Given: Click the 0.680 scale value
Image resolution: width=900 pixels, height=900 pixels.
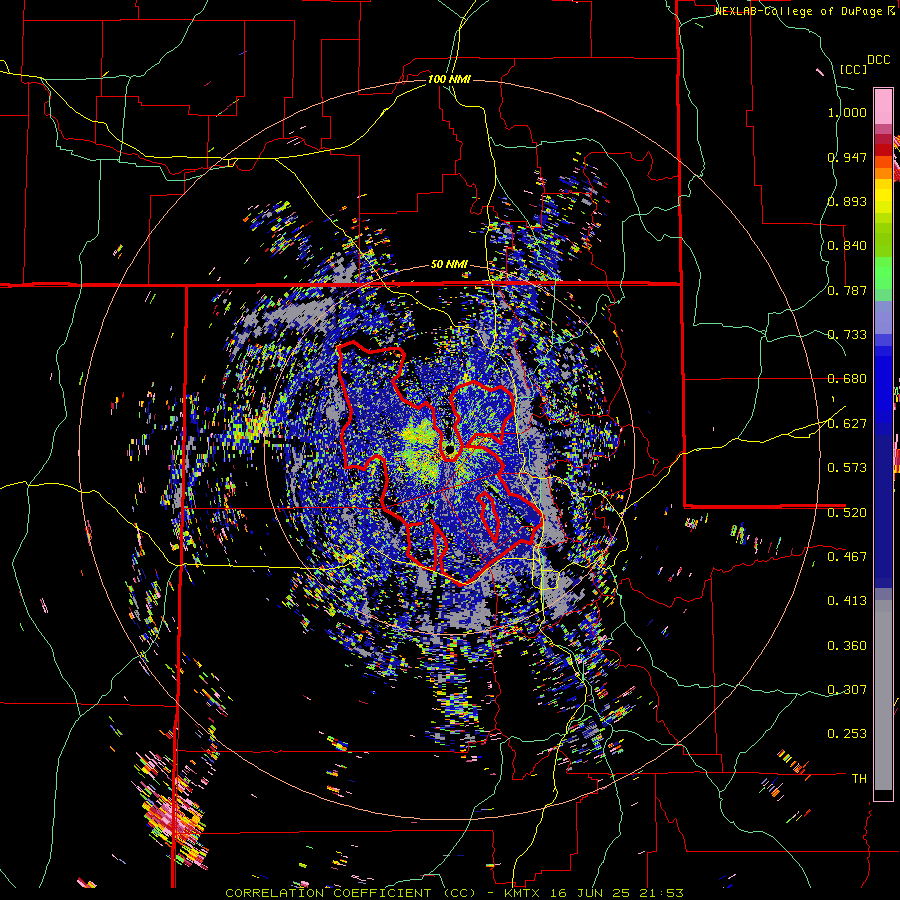Looking at the screenshot, I should point(847,378).
